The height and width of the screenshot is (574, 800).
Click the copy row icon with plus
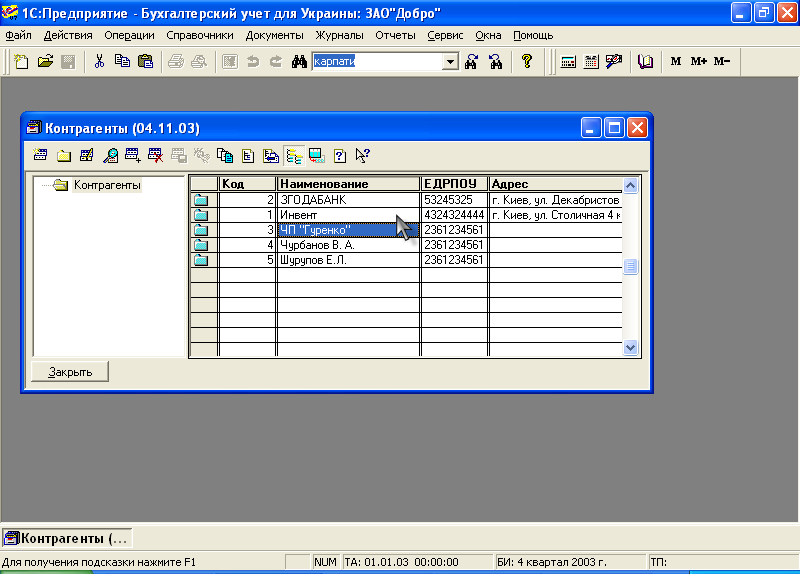[x=133, y=156]
